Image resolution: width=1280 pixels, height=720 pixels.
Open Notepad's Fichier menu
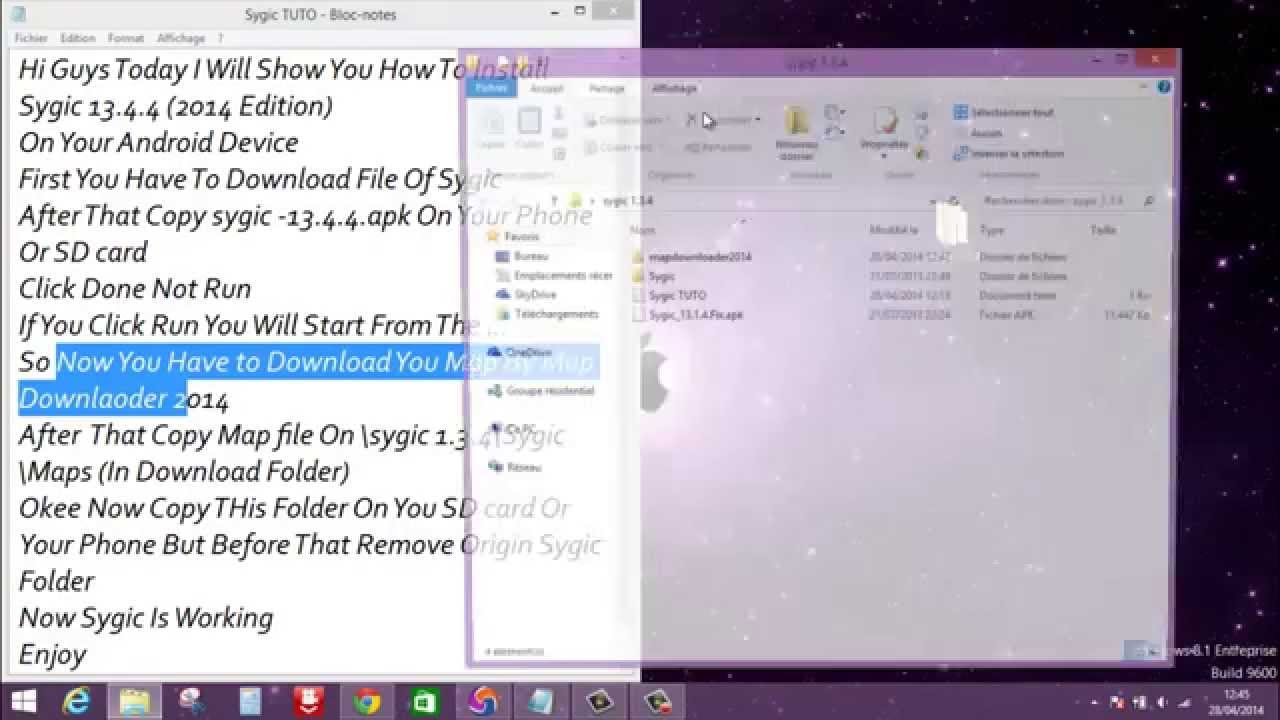pos(31,38)
